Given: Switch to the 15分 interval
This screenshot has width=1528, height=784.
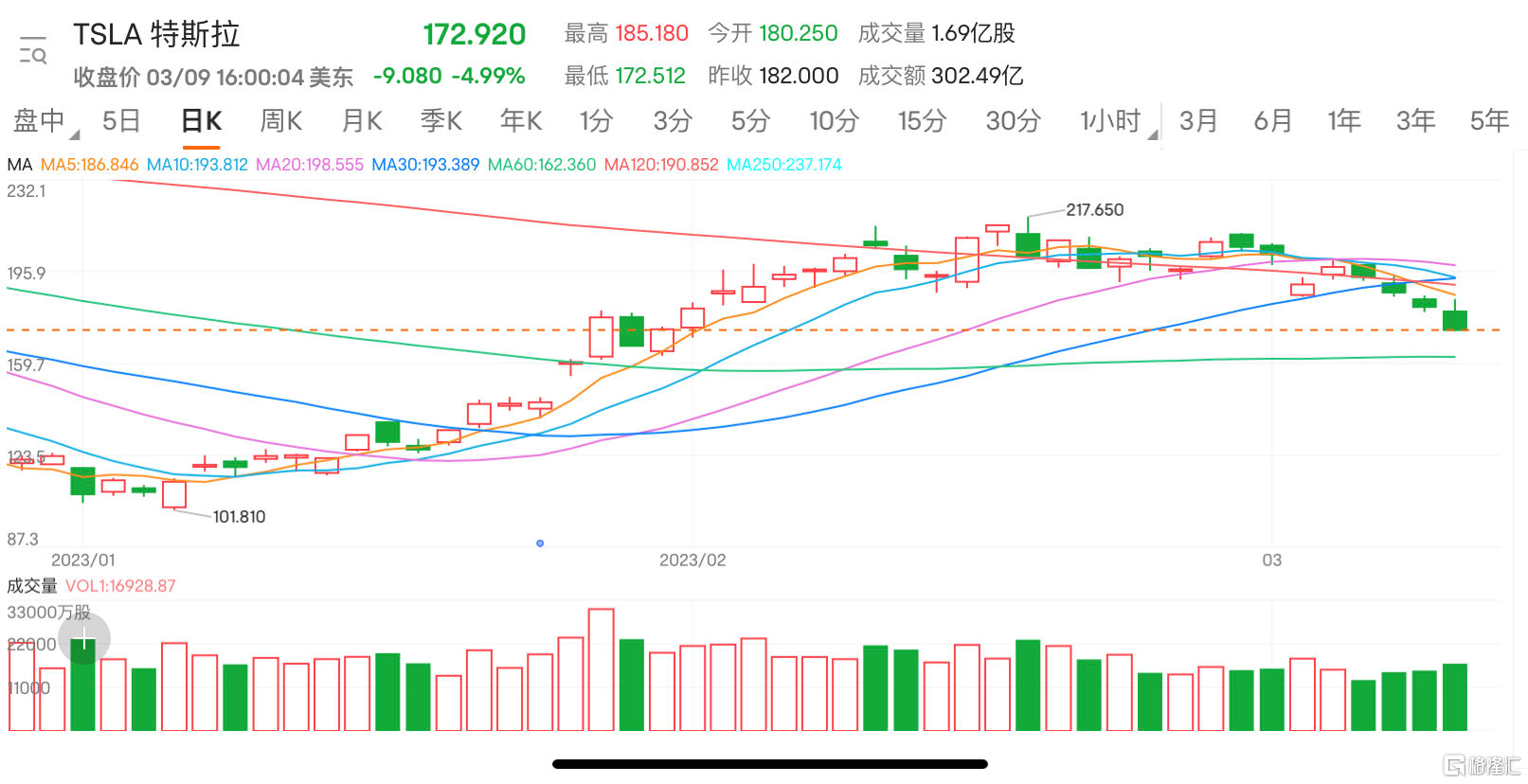Looking at the screenshot, I should [x=923, y=121].
